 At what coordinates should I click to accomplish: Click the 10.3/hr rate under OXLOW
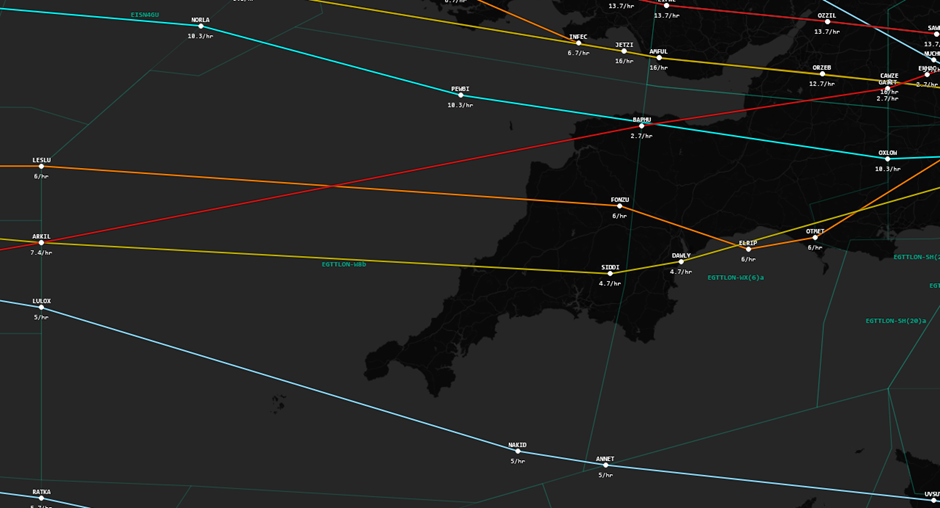pyautogui.click(x=888, y=169)
